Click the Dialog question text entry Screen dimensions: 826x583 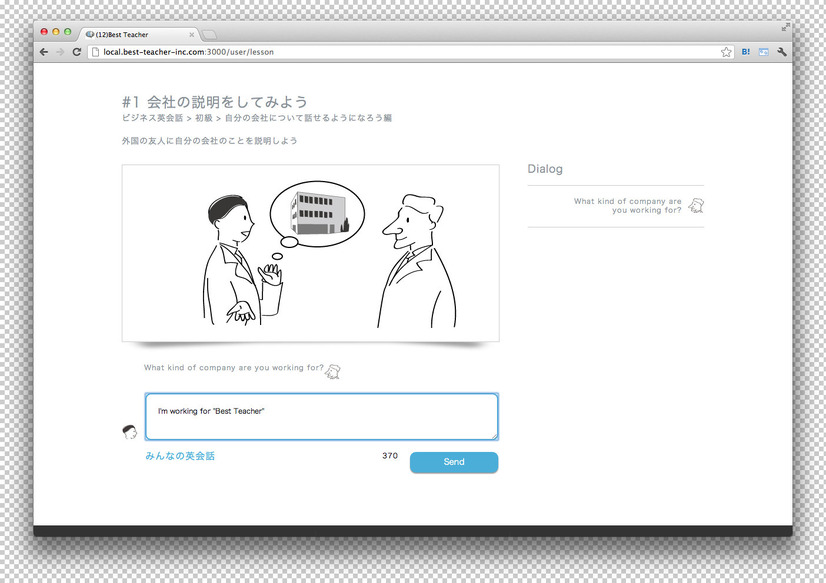pos(627,205)
